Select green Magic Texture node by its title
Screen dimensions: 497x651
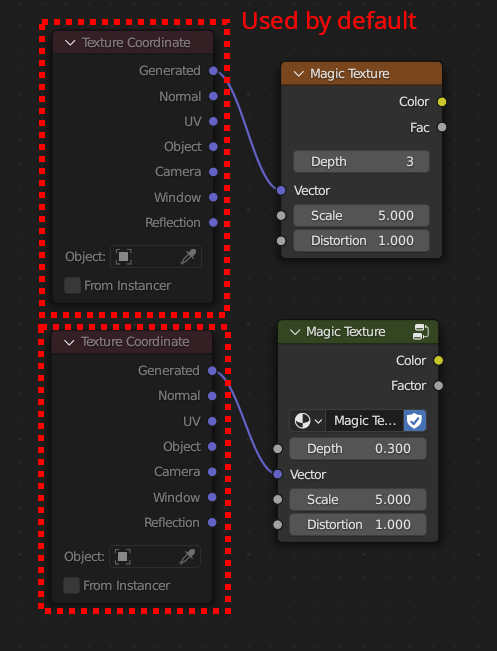346,332
